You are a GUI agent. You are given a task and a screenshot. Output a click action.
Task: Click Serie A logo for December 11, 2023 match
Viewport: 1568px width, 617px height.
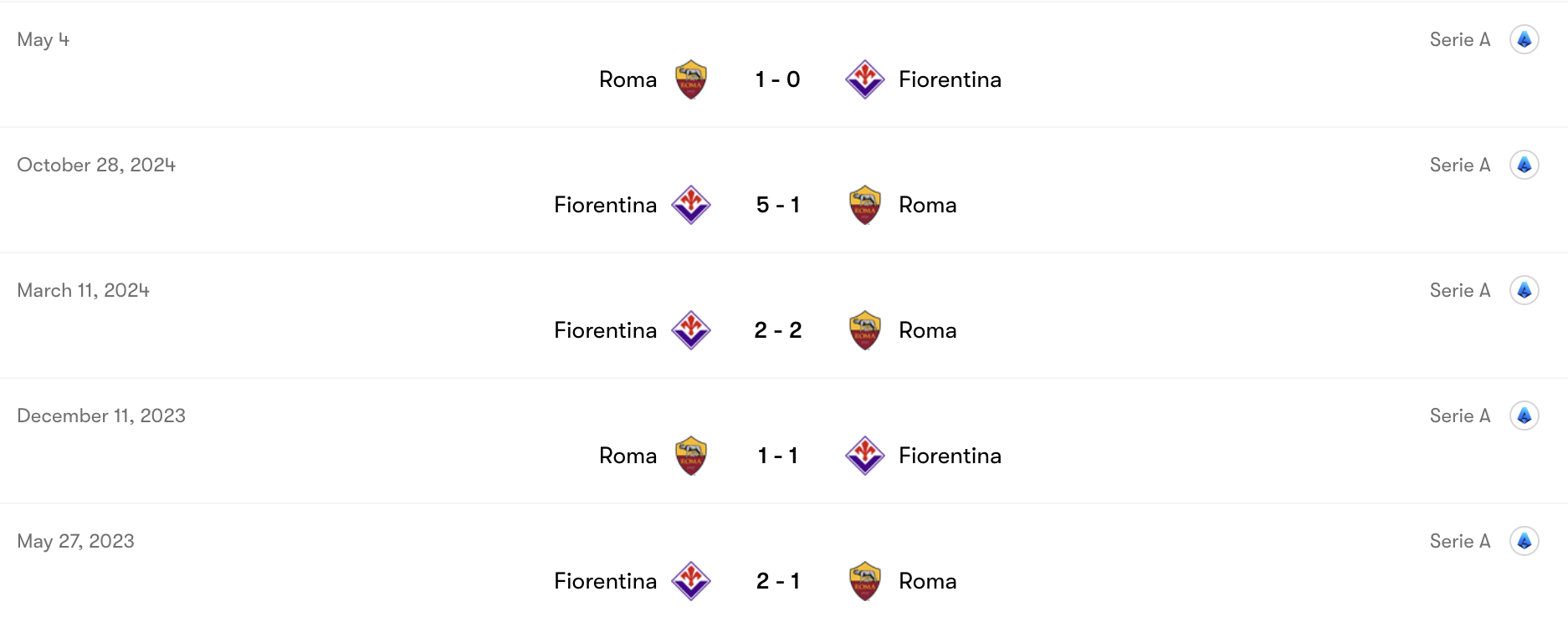[x=1524, y=416]
